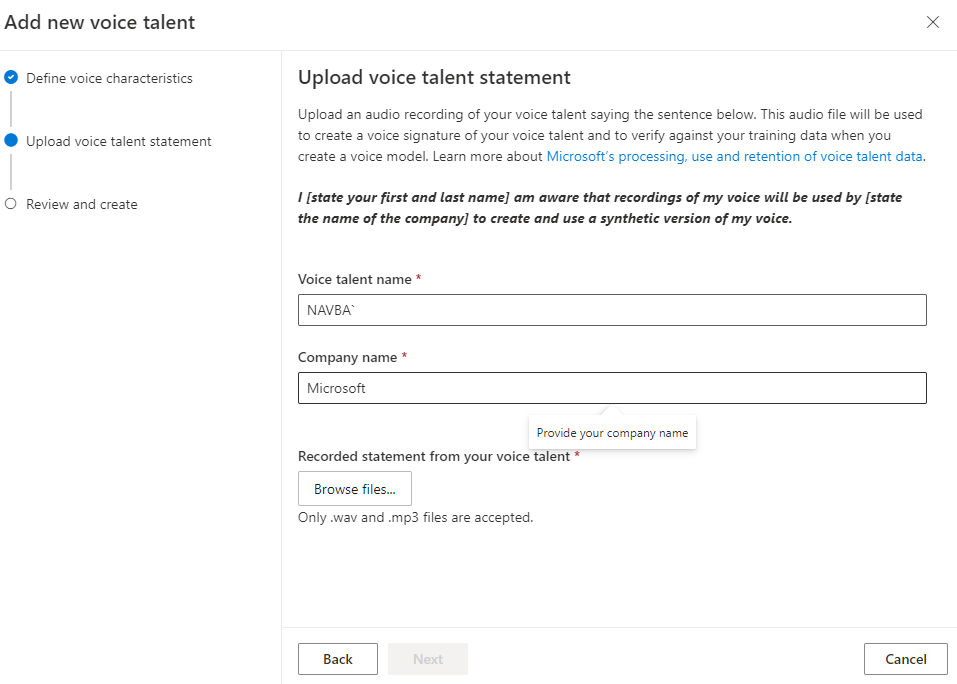Click the disabled Next button
Image resolution: width=957 pixels, height=684 pixels.
[x=427, y=658]
